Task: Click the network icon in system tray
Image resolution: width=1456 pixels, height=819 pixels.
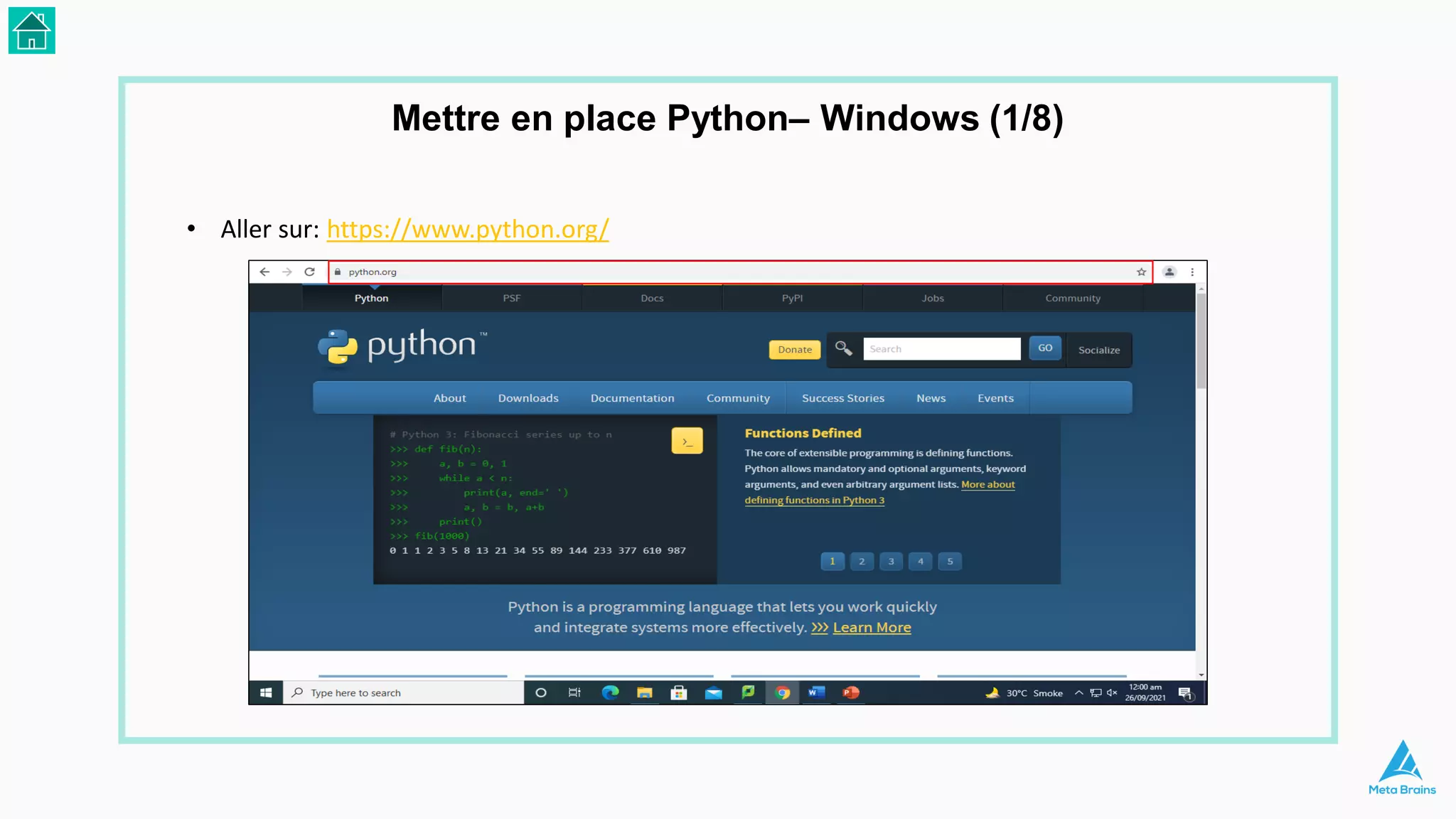Action: coord(1096,692)
